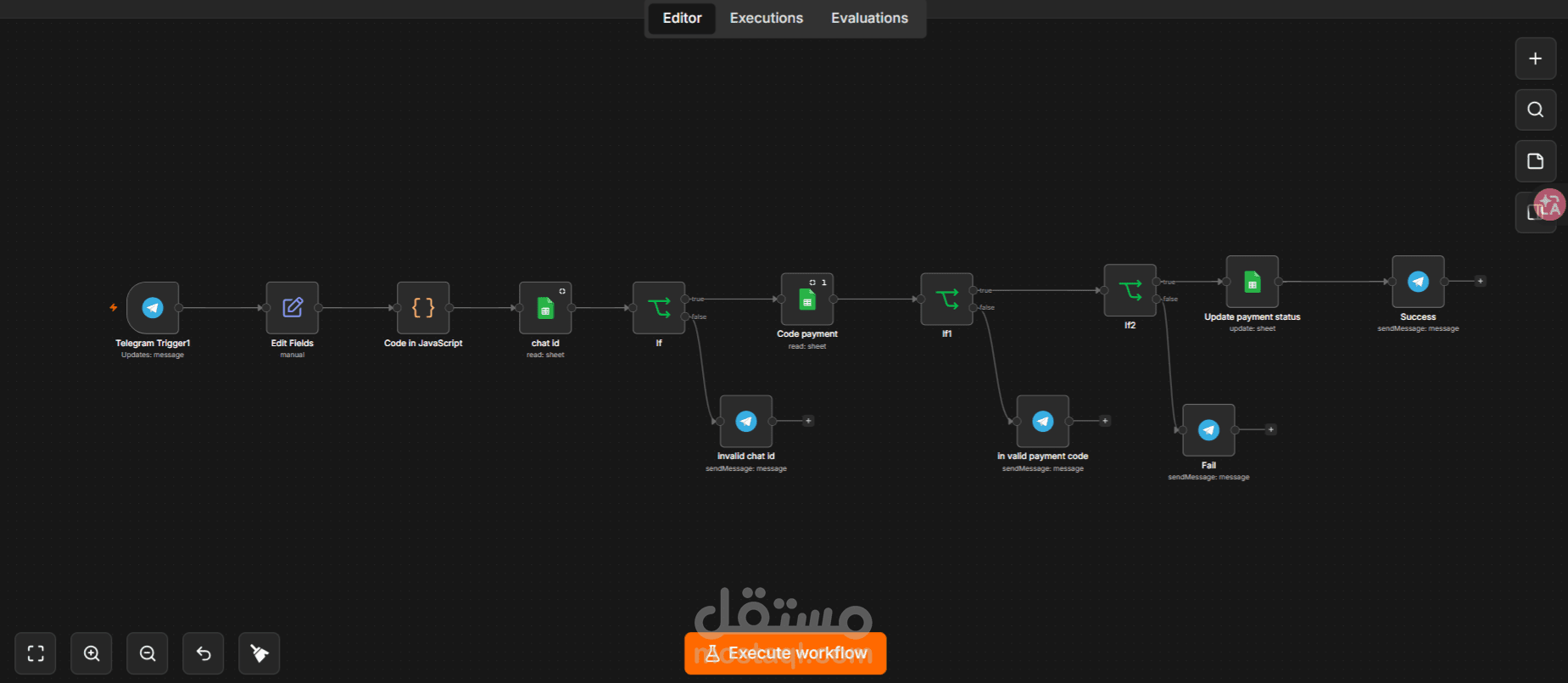Image resolution: width=1568 pixels, height=683 pixels.
Task: Reset zoom with the undo arrow button
Action: pos(204,653)
